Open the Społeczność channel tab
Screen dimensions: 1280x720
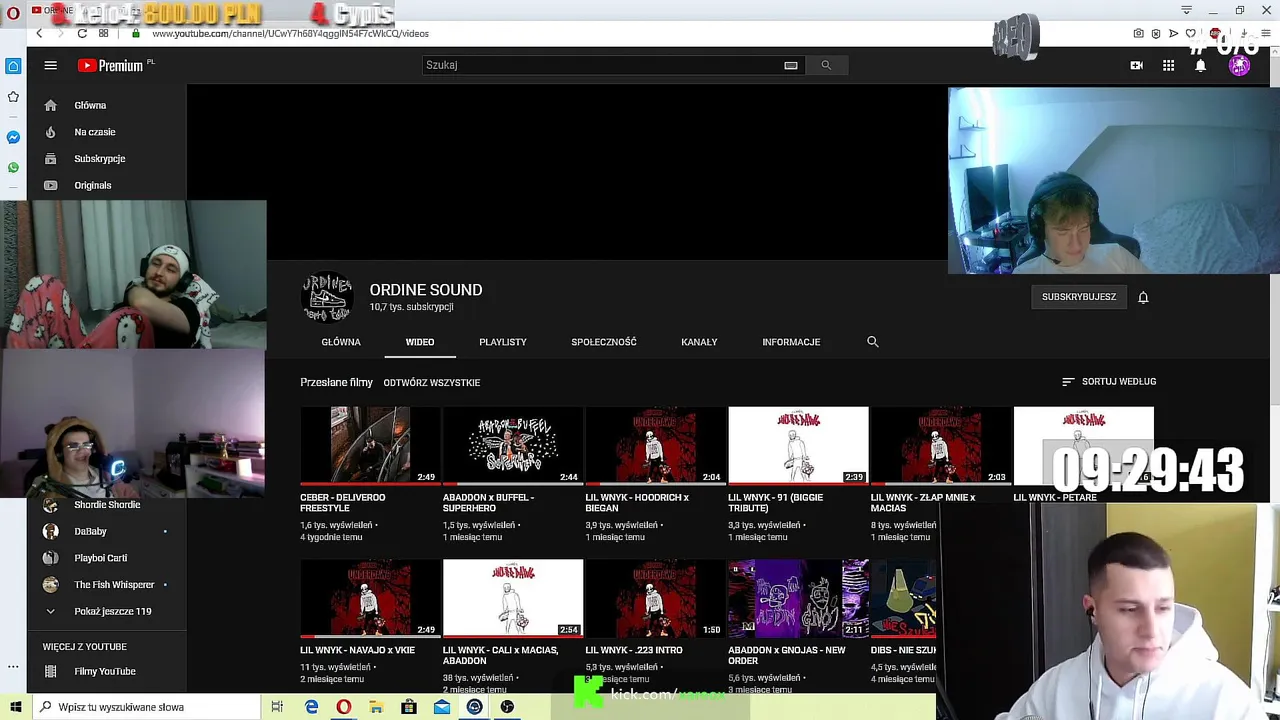[x=604, y=342]
